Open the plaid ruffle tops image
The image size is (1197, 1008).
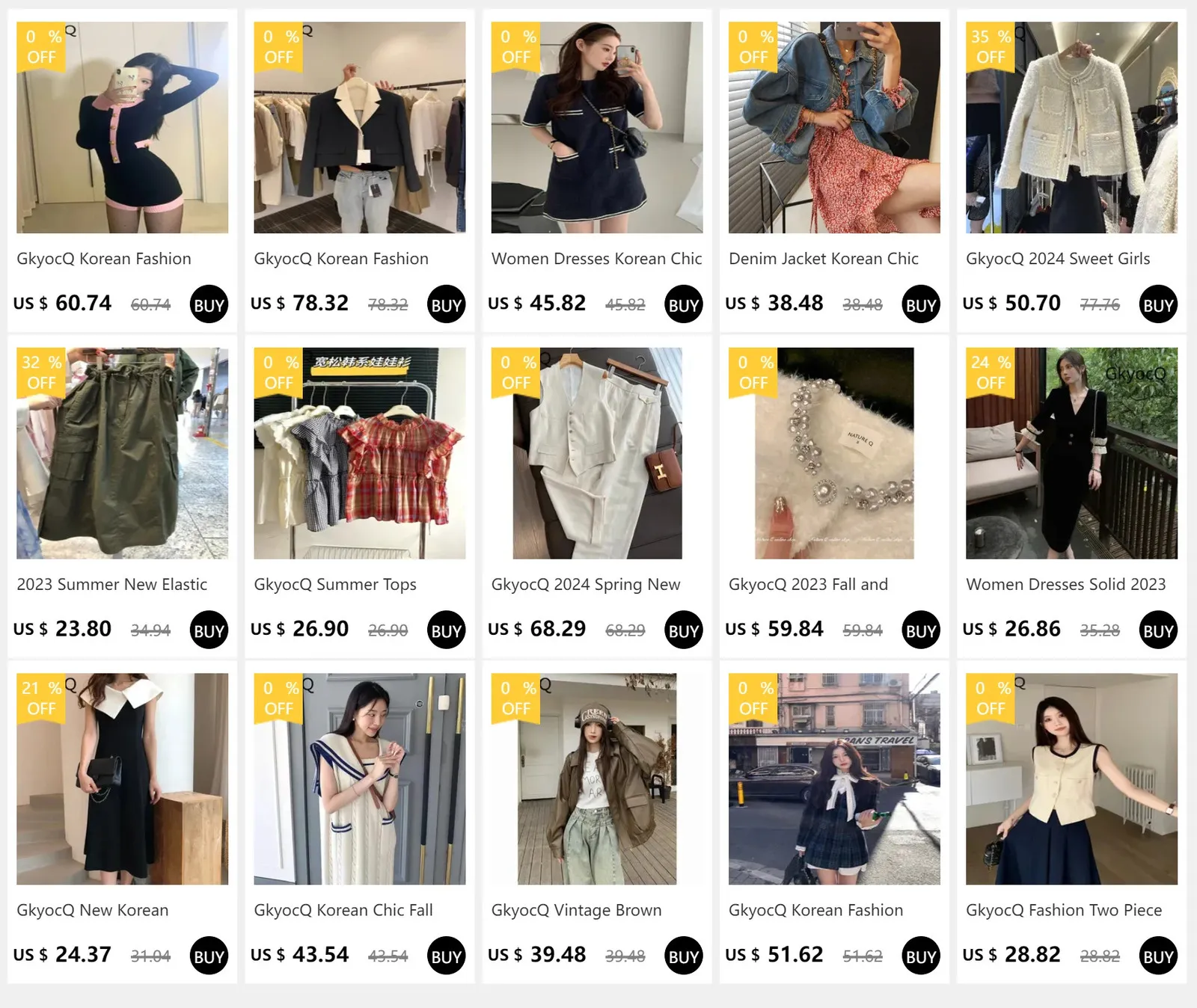coord(360,453)
